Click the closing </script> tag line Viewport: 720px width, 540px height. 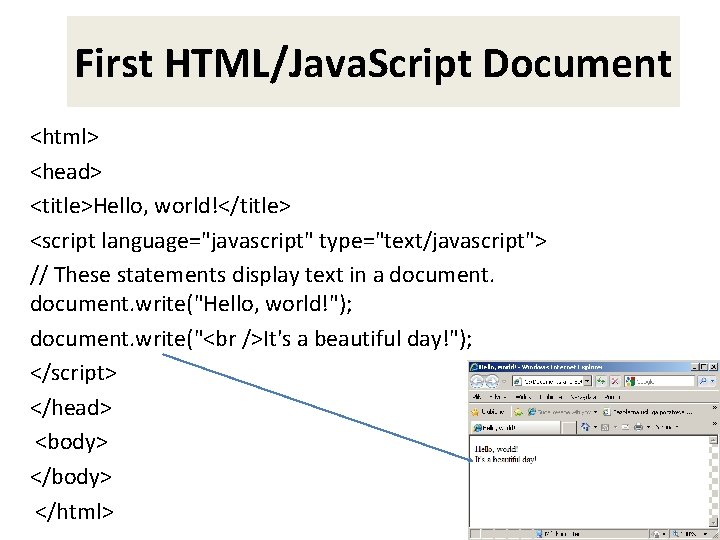coord(73,373)
